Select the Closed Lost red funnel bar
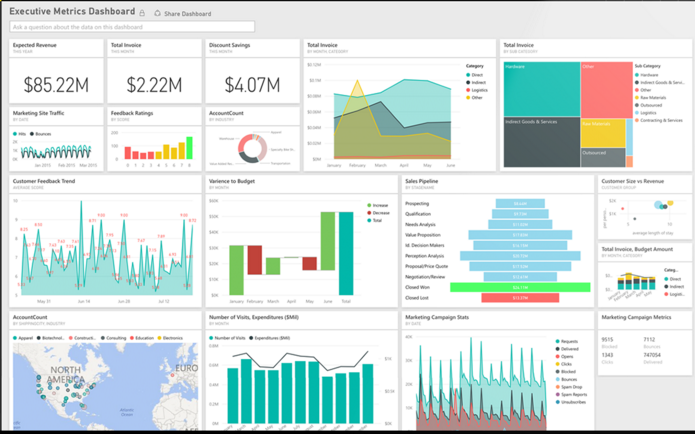The width and height of the screenshot is (695, 434). coord(519,298)
